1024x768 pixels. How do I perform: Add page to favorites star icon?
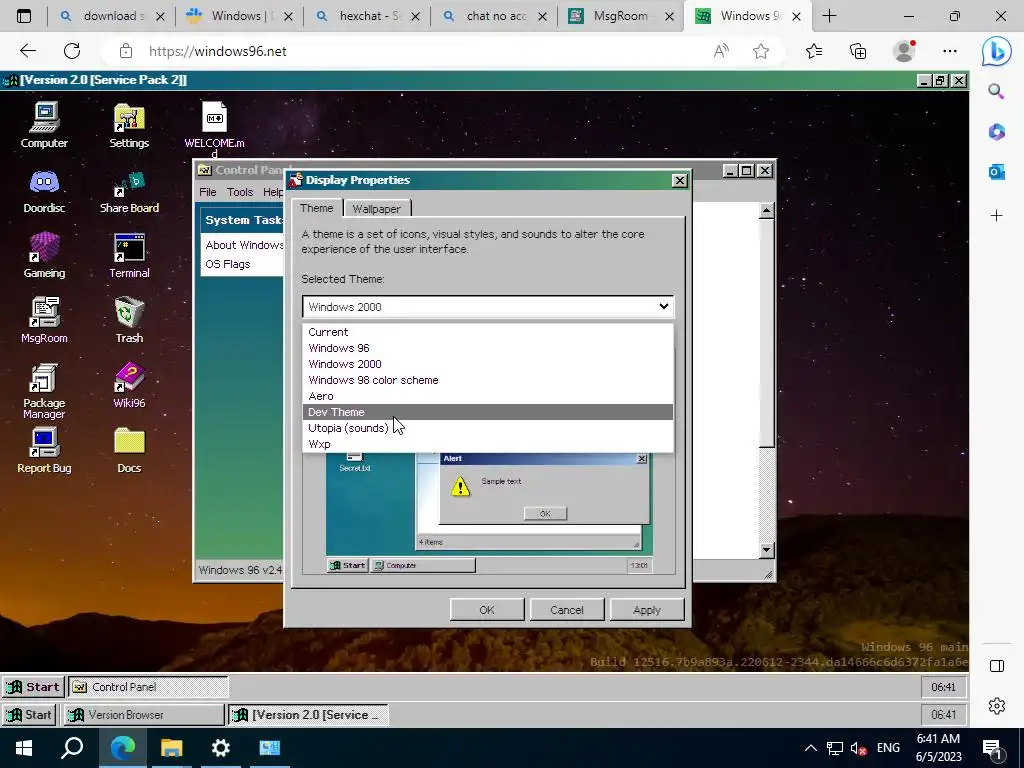761,51
